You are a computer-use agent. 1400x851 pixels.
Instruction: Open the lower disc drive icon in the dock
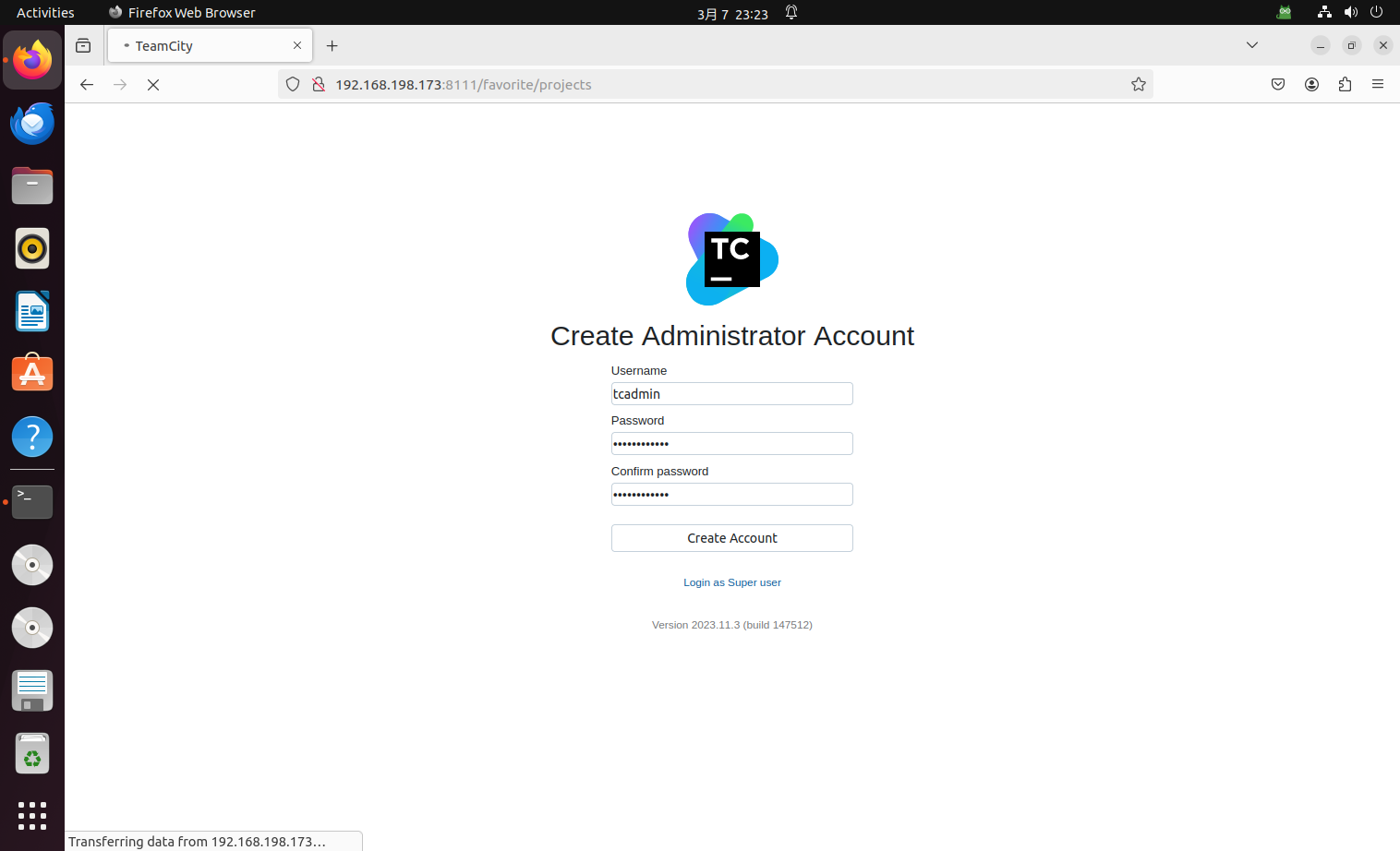coord(32,628)
